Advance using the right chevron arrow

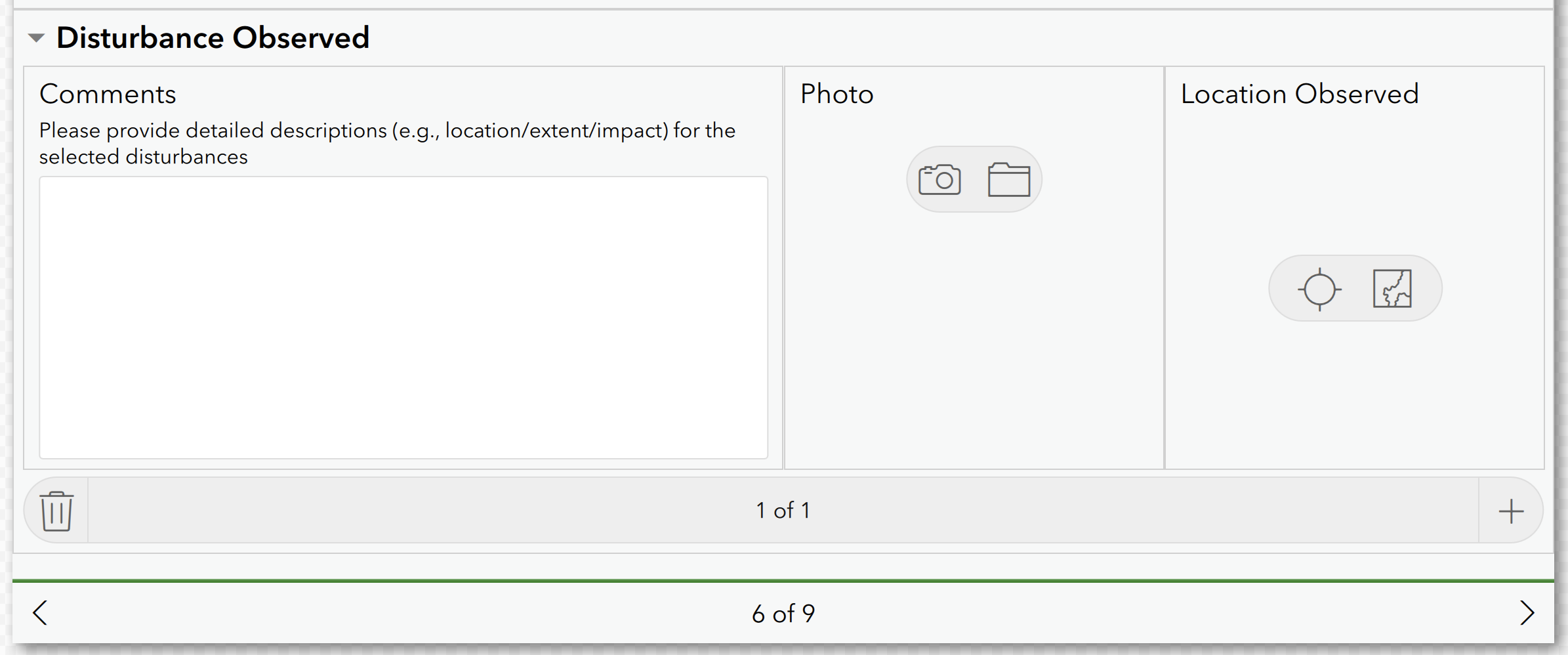[x=1528, y=612]
